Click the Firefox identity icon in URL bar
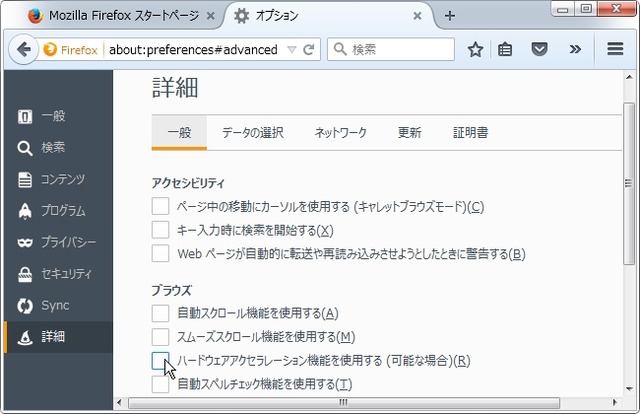The image size is (640, 414). coord(70,50)
